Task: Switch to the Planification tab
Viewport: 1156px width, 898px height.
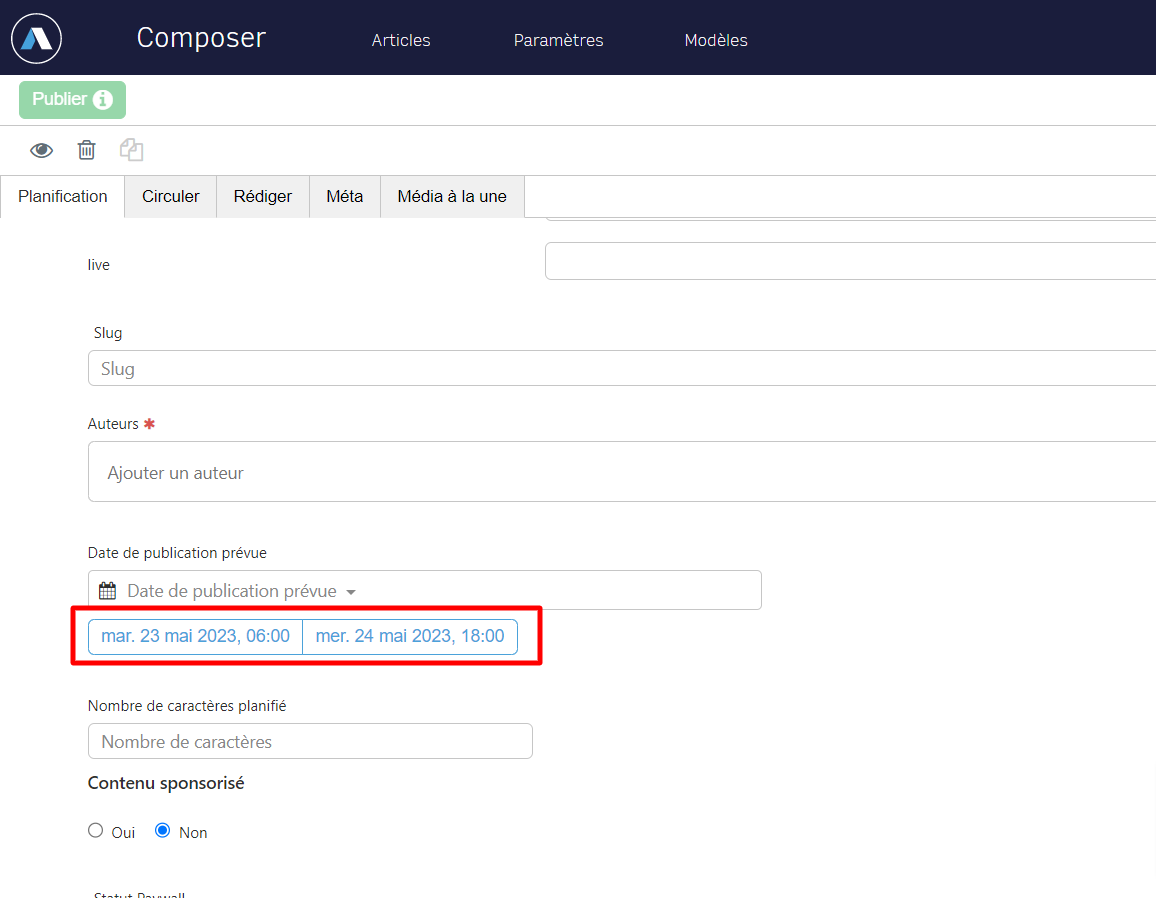Action: tap(63, 196)
